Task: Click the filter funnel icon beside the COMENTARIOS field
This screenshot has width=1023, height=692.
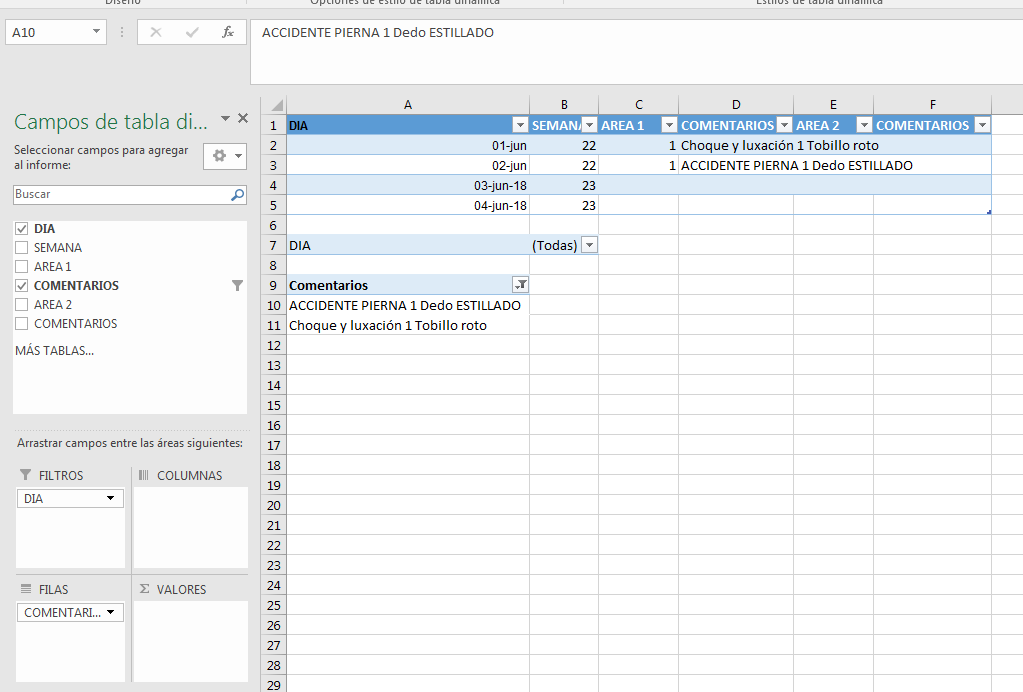Action: point(237,286)
